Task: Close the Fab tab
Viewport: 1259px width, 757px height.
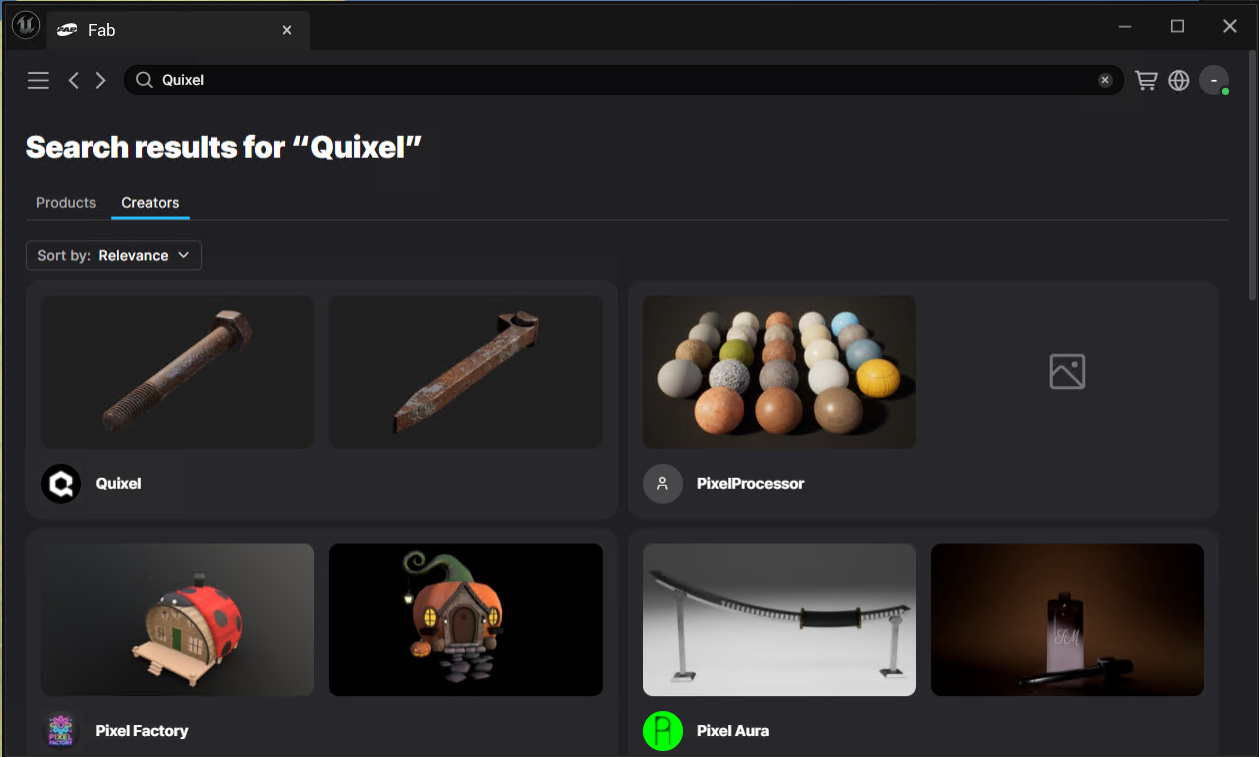Action: coord(287,30)
